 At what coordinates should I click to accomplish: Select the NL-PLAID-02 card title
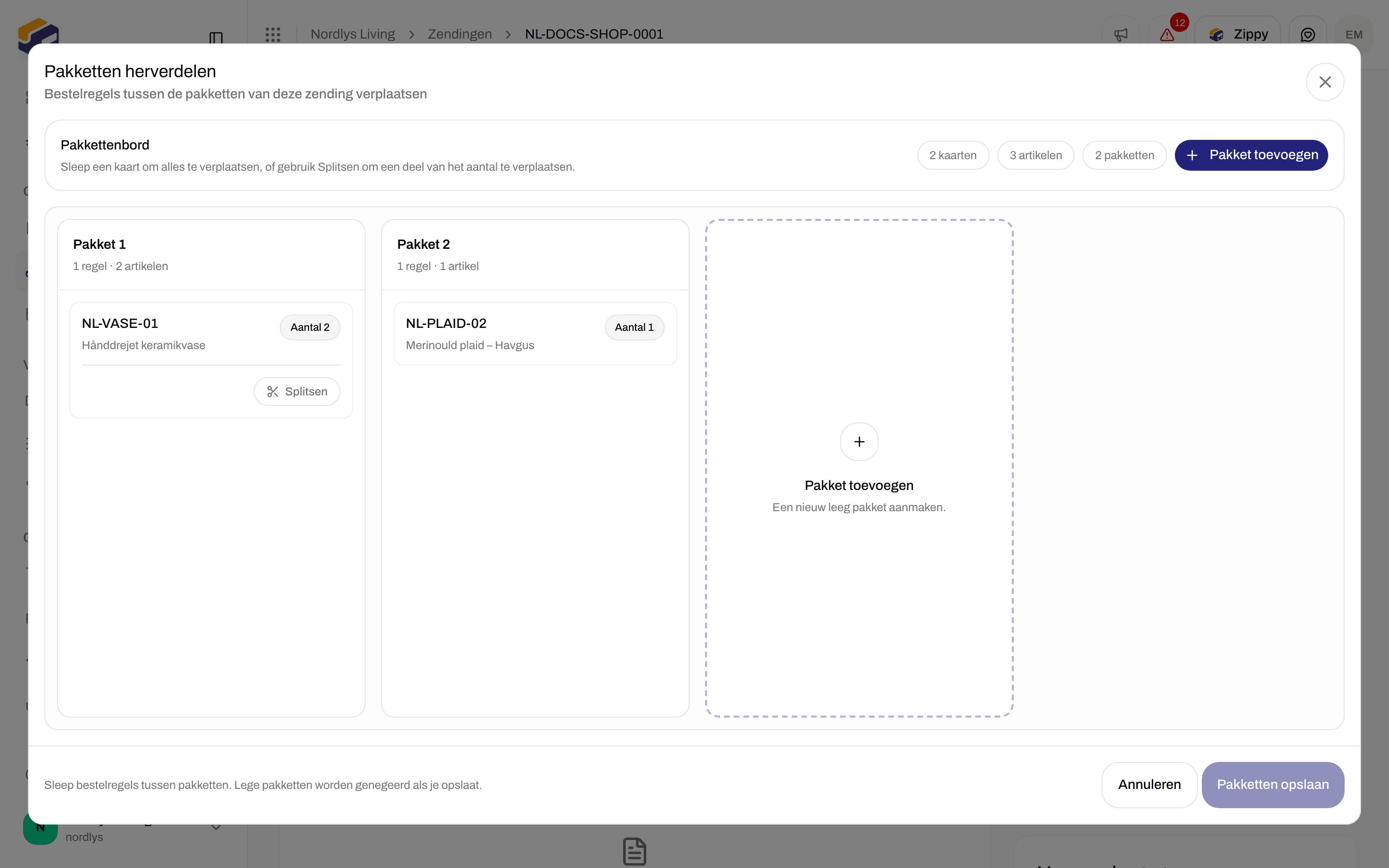coord(446,323)
